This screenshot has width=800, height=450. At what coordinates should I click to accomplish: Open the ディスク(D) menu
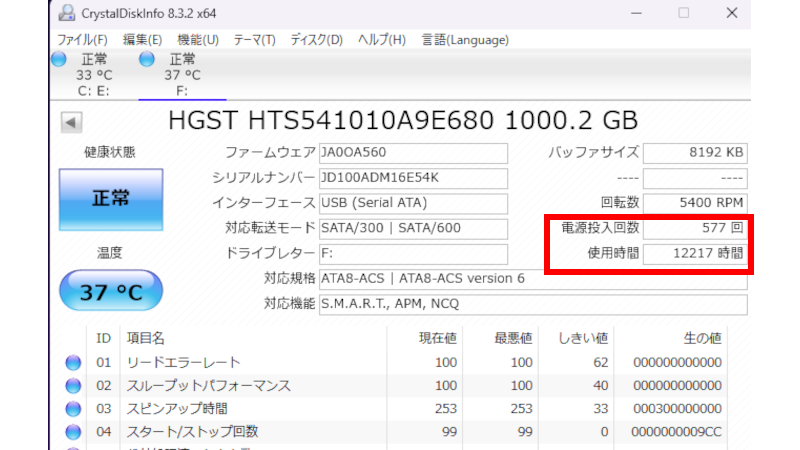316,40
